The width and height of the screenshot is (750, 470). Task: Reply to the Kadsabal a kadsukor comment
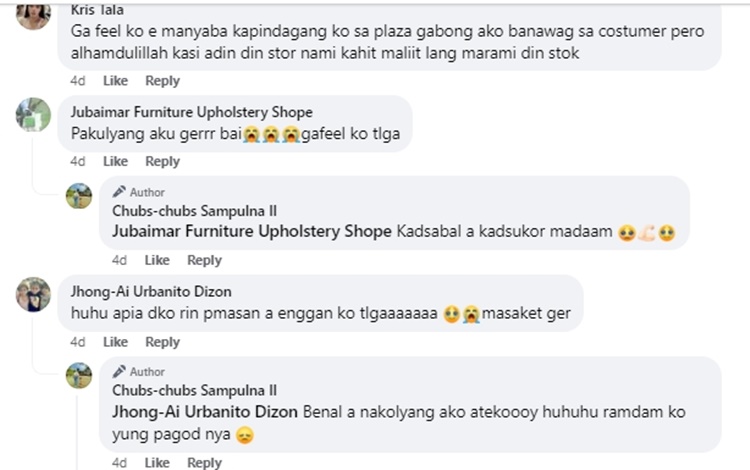point(204,261)
